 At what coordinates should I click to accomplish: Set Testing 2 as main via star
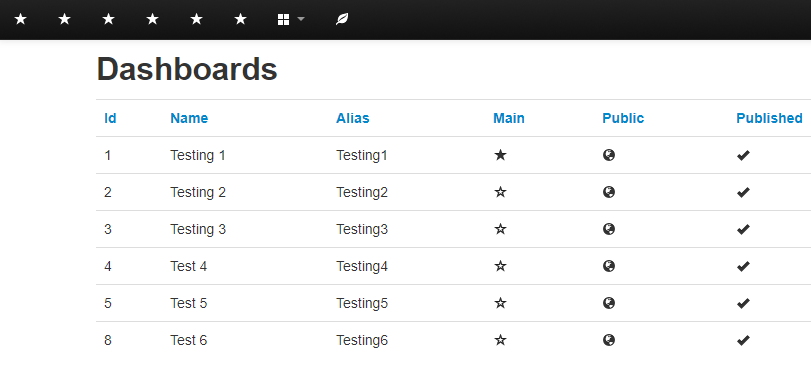(x=500, y=192)
